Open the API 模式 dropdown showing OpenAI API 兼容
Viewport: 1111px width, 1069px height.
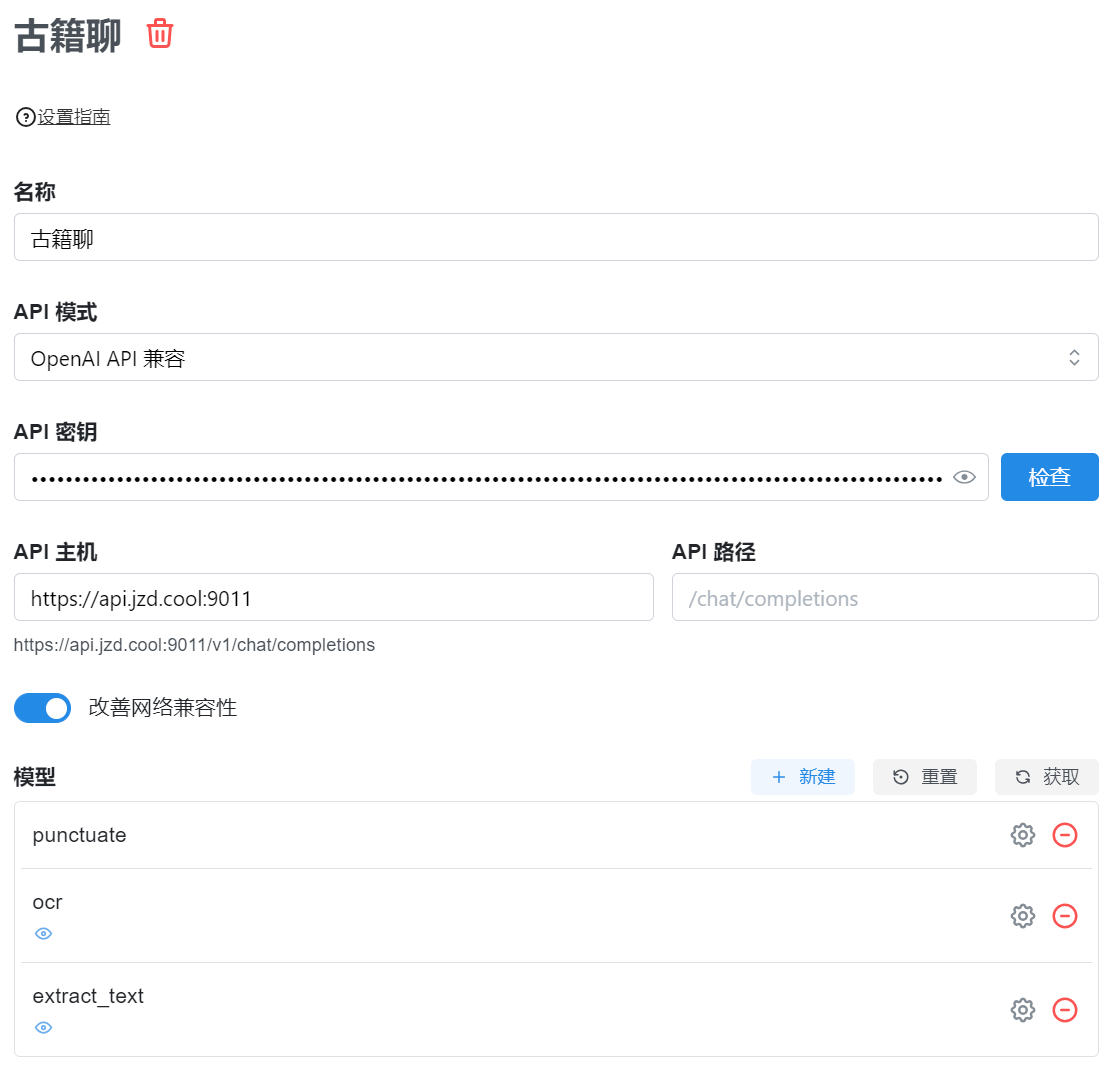(x=556, y=357)
